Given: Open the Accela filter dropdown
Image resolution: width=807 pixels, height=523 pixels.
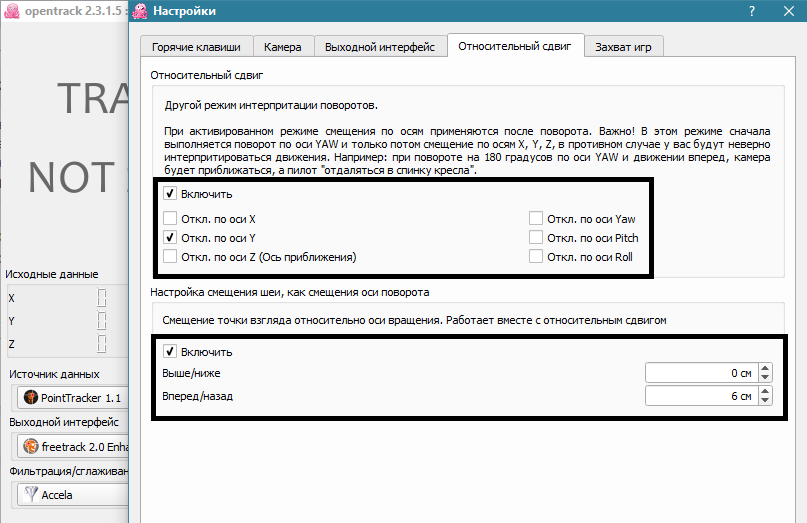Looking at the screenshot, I should pyautogui.click(x=73, y=495).
